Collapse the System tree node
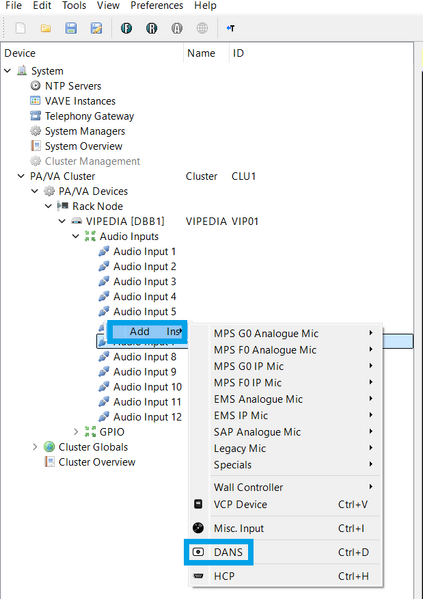Screen dimensions: 423x599 [8, 71]
